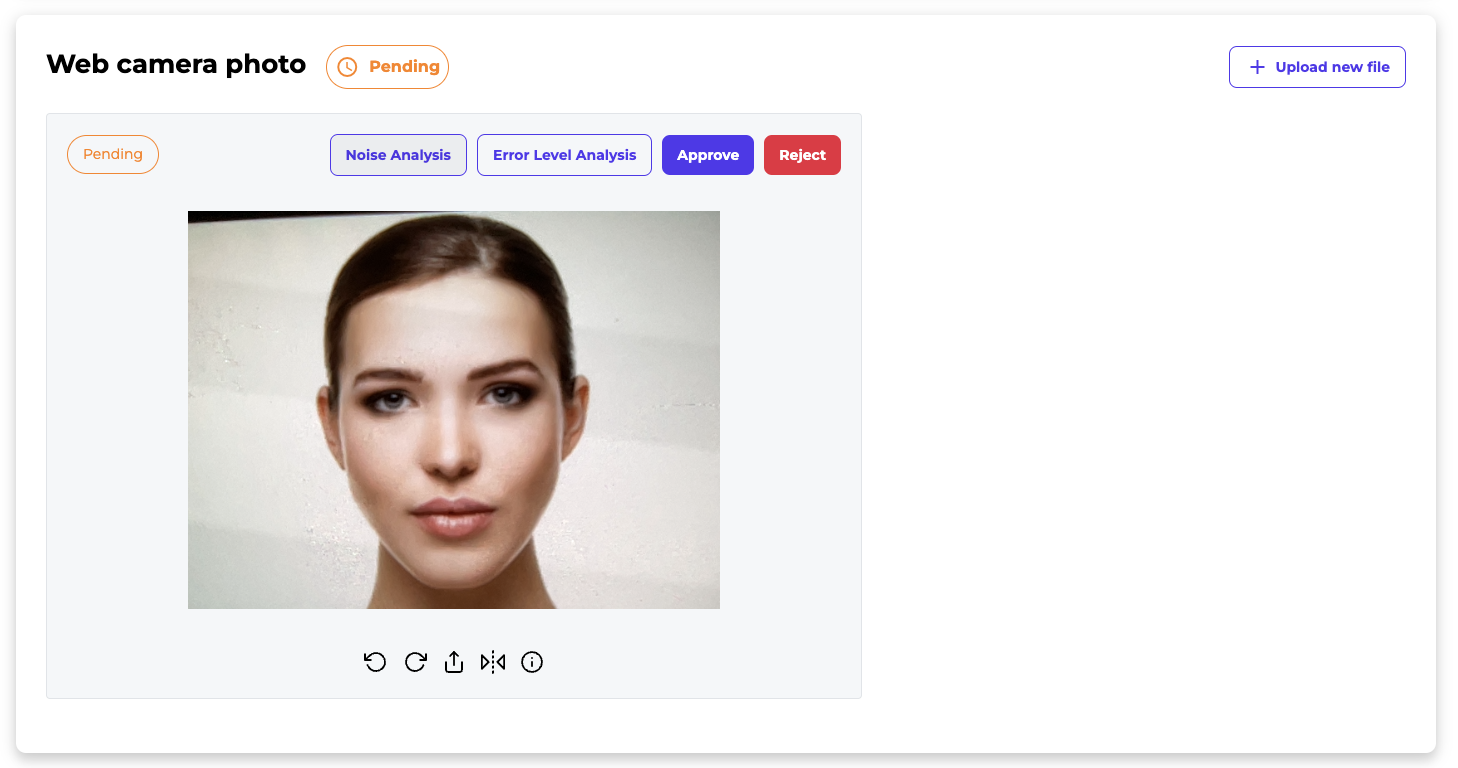Viewport: 1458px width, 768px height.
Task: Toggle Error Level Analysis view
Action: click(564, 155)
